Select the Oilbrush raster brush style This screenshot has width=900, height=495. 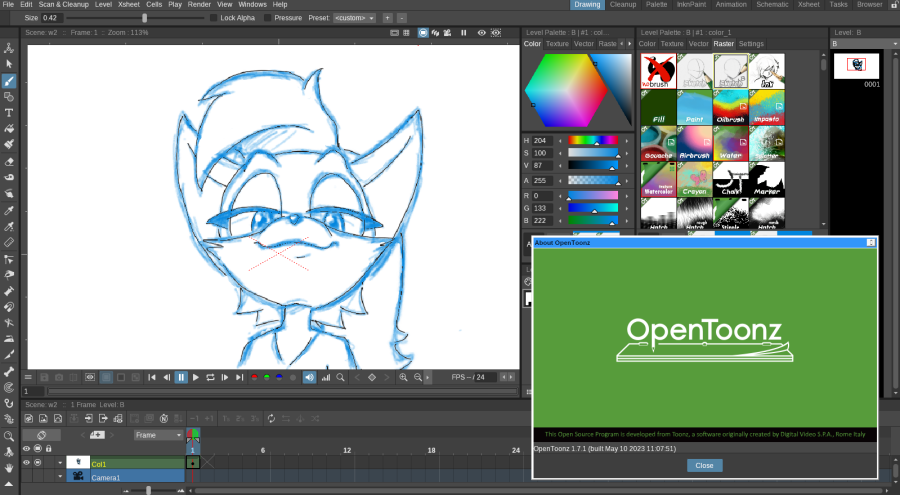tap(730, 107)
